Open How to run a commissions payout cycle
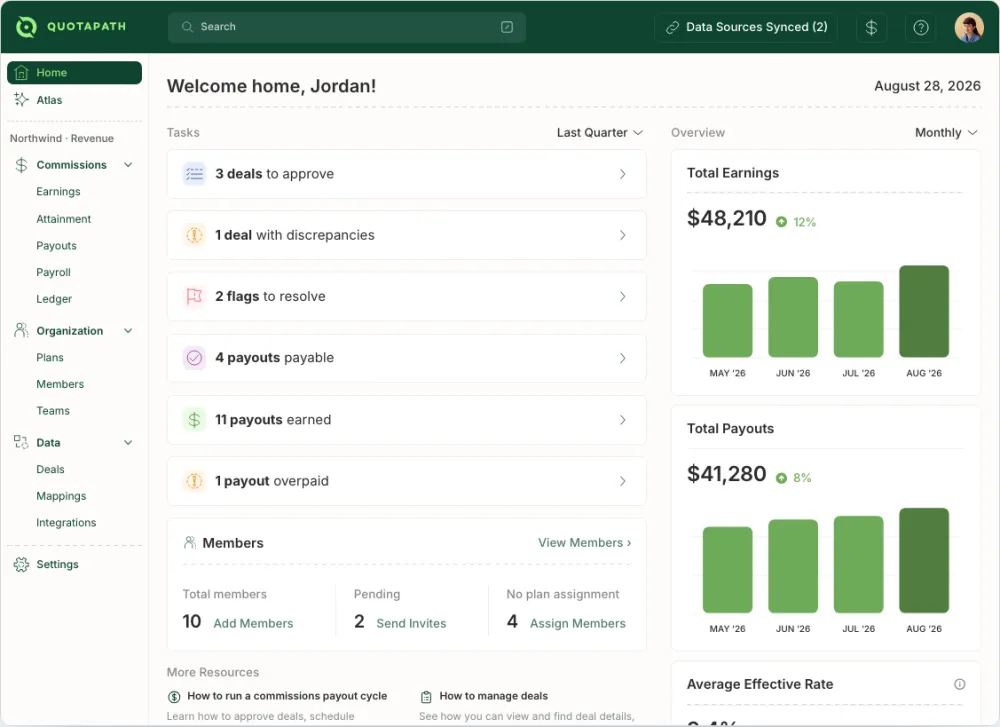Viewport: 1000px width, 727px height. coord(287,696)
